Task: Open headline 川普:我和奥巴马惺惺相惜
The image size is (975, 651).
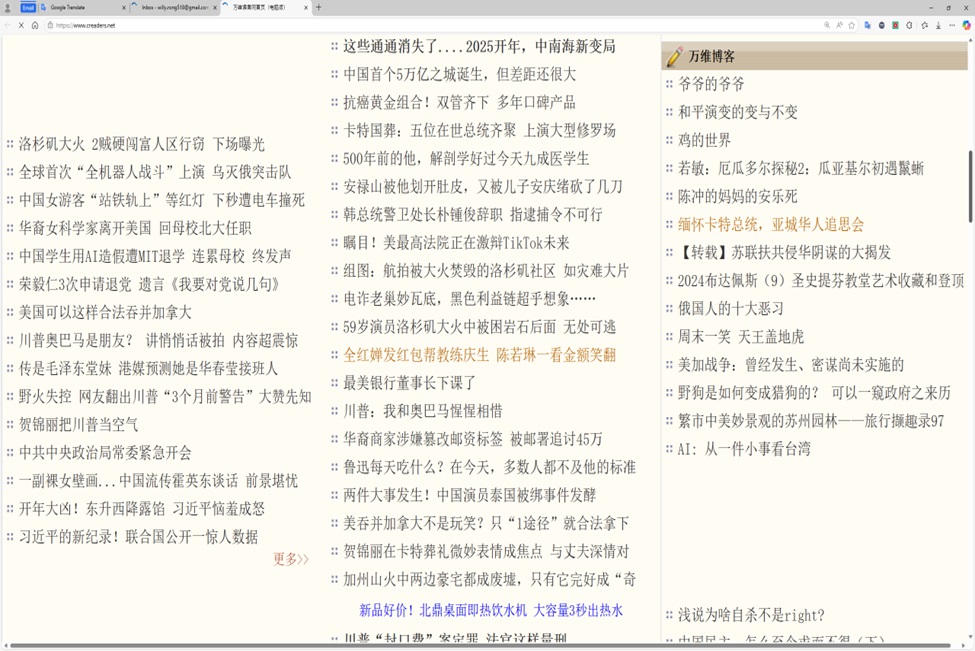Action: 423,411
